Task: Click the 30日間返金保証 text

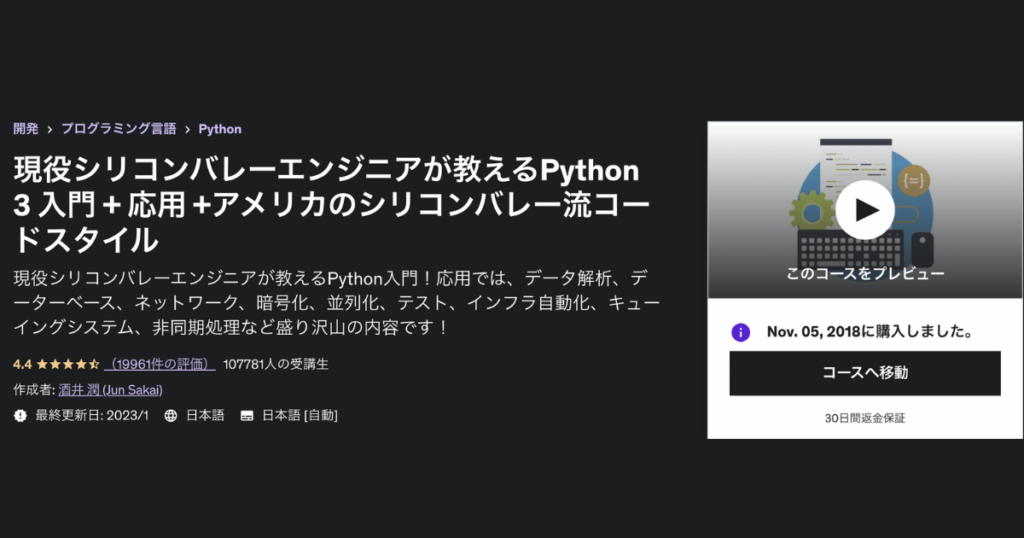Action: pos(865,418)
